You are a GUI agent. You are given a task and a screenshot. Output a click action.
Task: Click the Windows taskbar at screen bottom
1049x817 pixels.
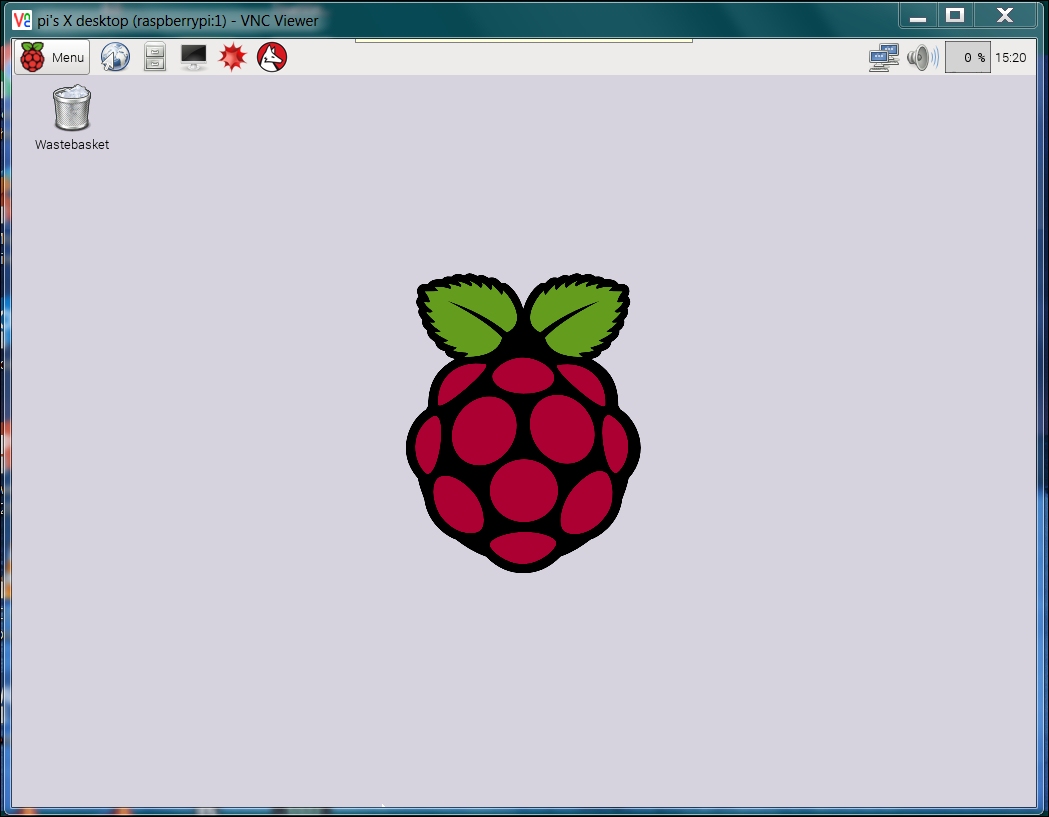point(524,810)
